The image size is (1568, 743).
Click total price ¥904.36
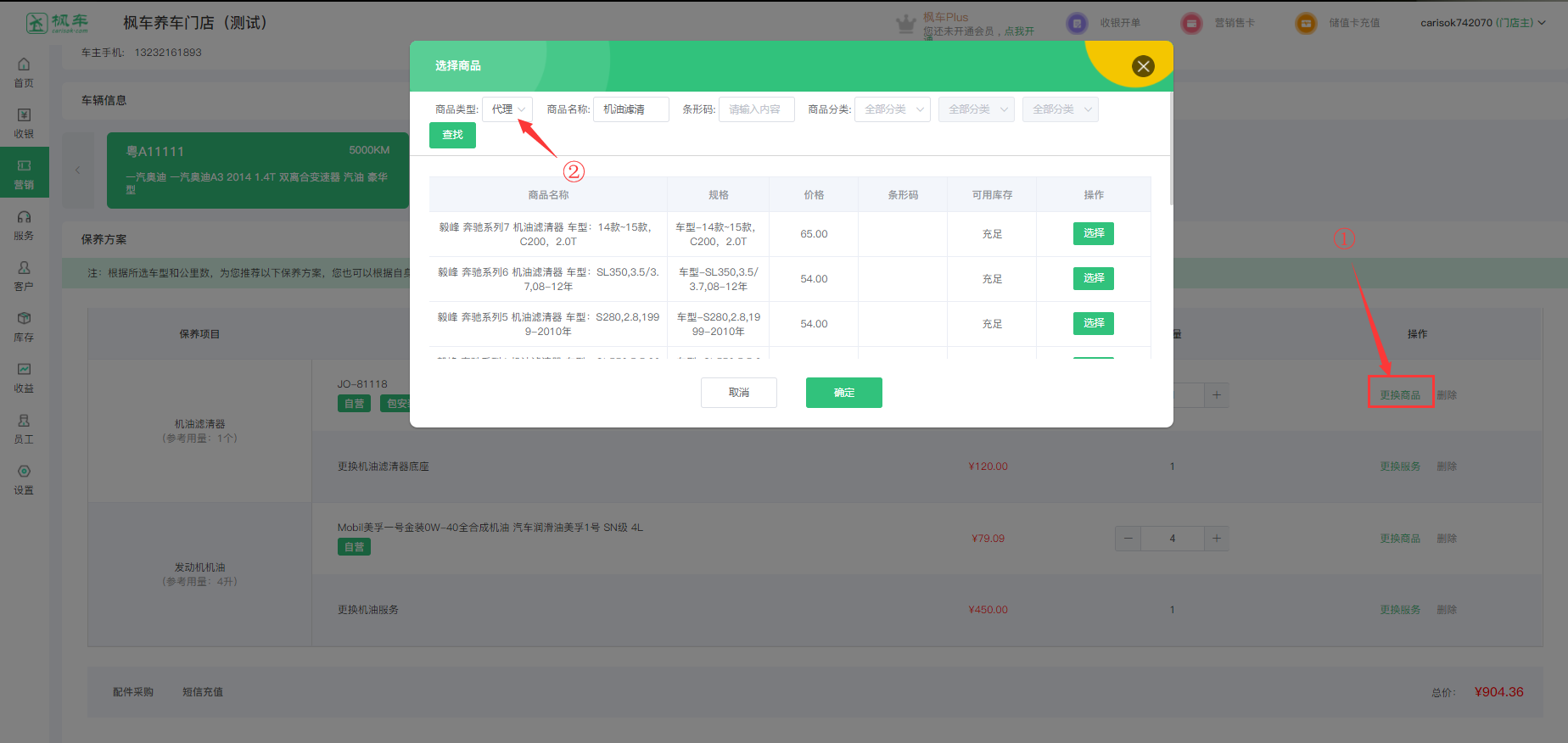click(1498, 692)
